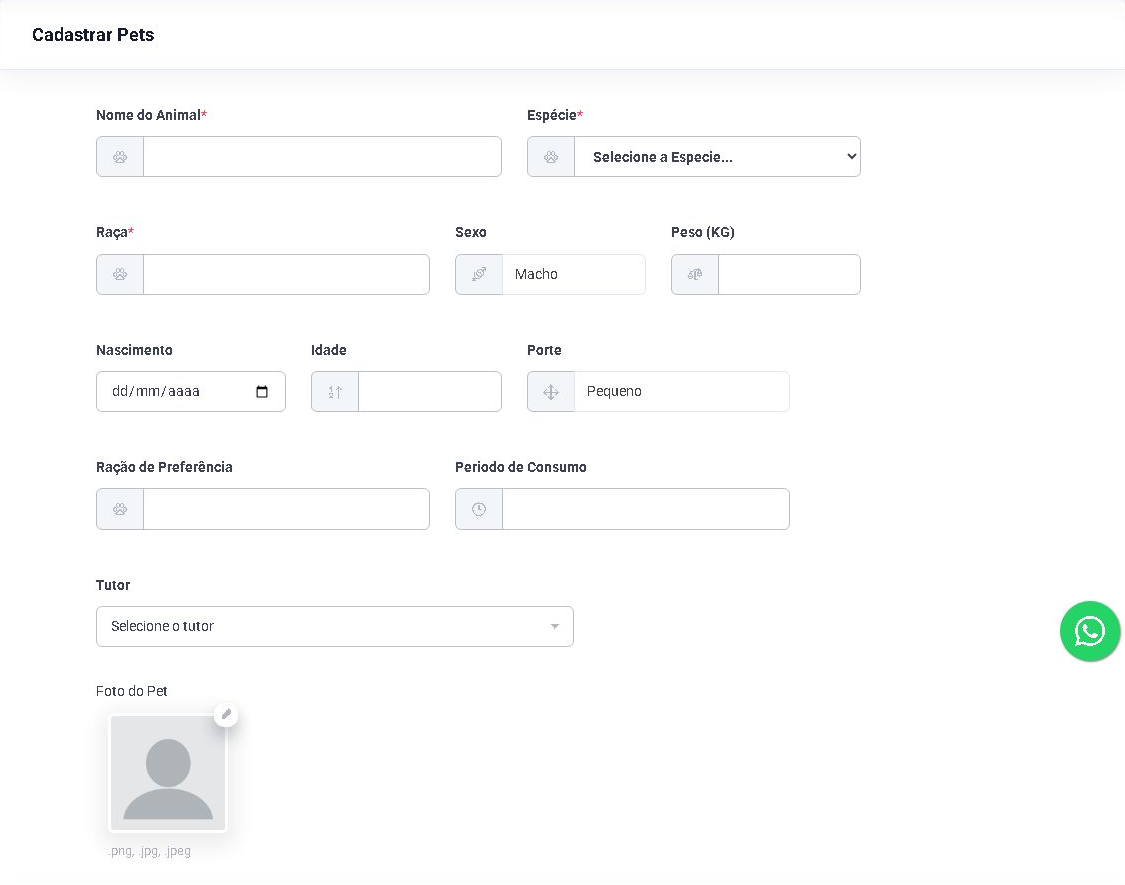Click the Foto do Pet label

(131, 691)
